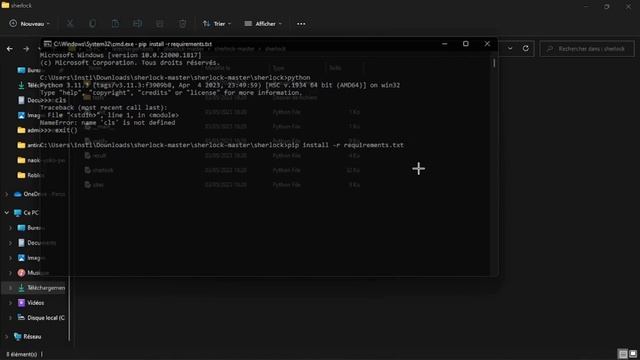Image resolution: width=640 pixels, height=360 pixels.
Task: Click the Rename icon in Explorer toolbar
Action: [138, 24]
